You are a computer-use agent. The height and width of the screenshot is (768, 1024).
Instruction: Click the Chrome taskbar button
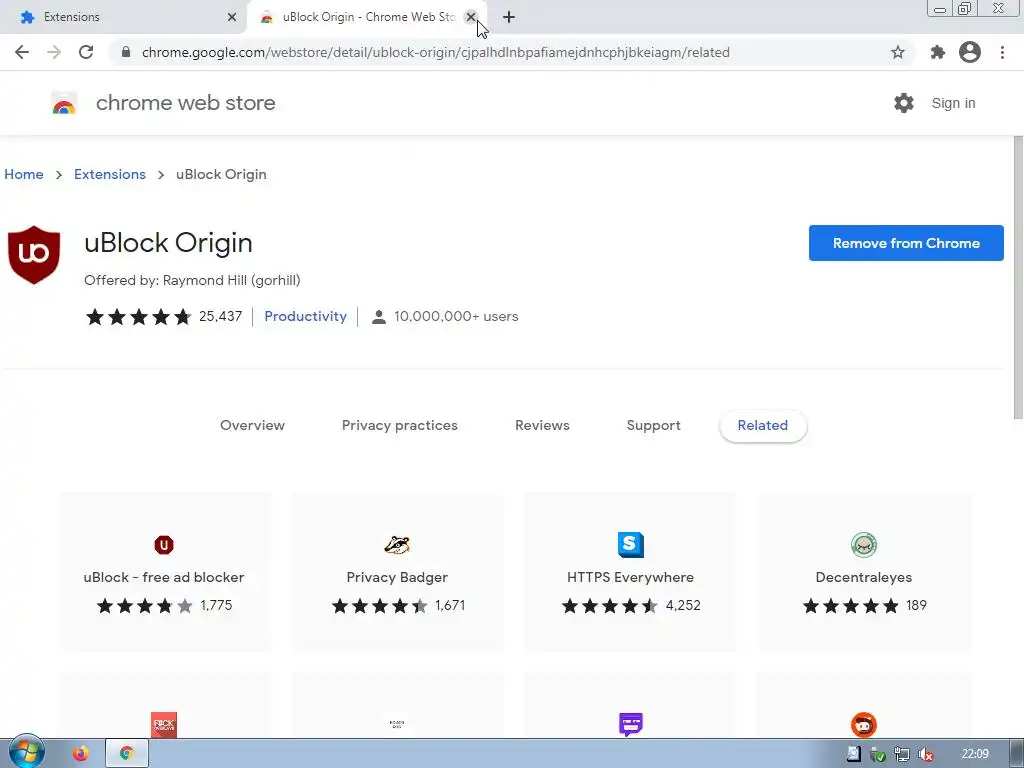127,754
